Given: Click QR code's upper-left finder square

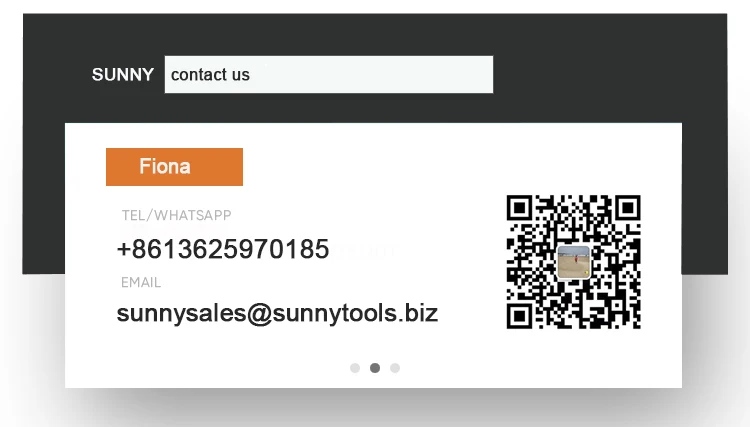Looking at the screenshot, I should [x=520, y=208].
